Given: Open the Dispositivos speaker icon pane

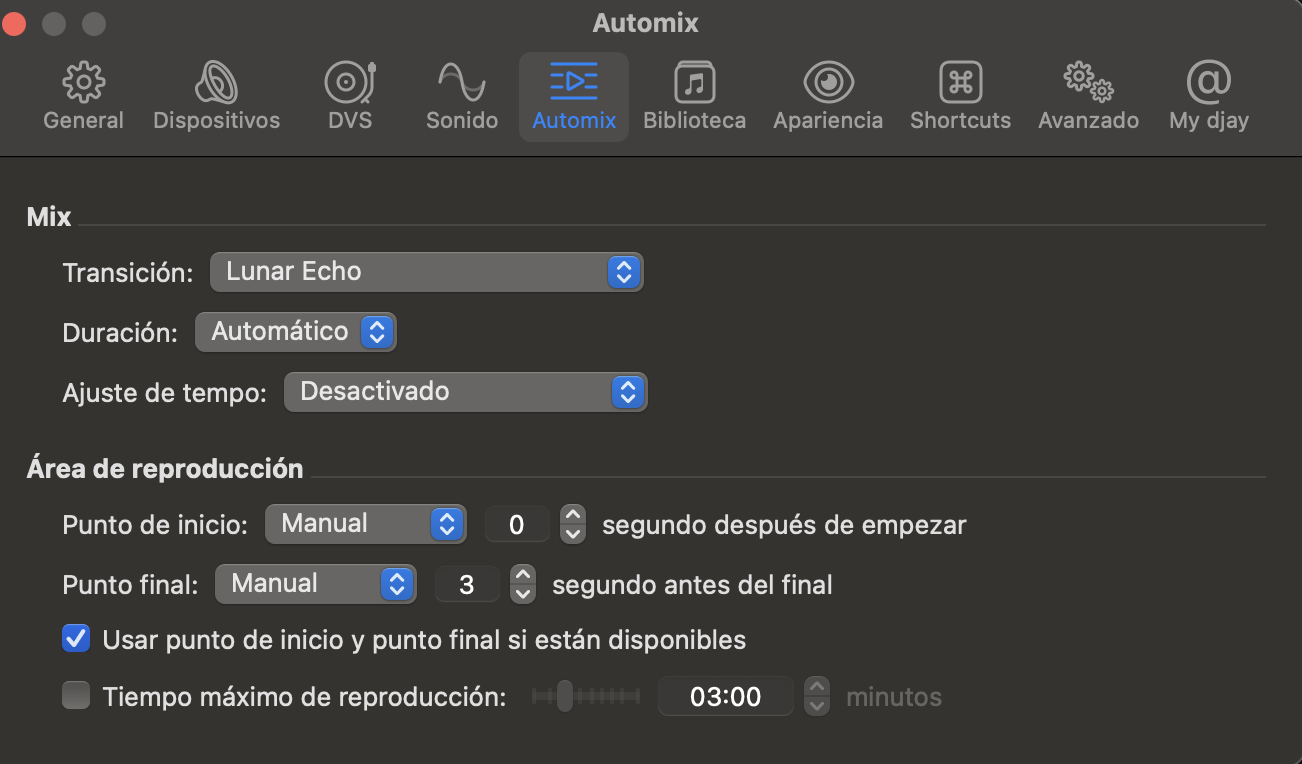Looking at the screenshot, I should pyautogui.click(x=216, y=96).
